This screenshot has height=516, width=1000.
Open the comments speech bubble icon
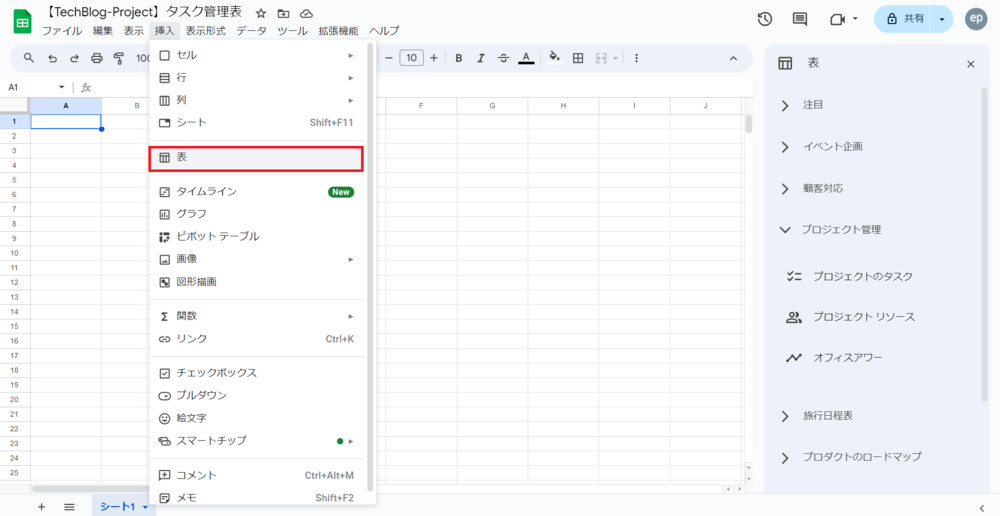pyautogui.click(x=799, y=19)
